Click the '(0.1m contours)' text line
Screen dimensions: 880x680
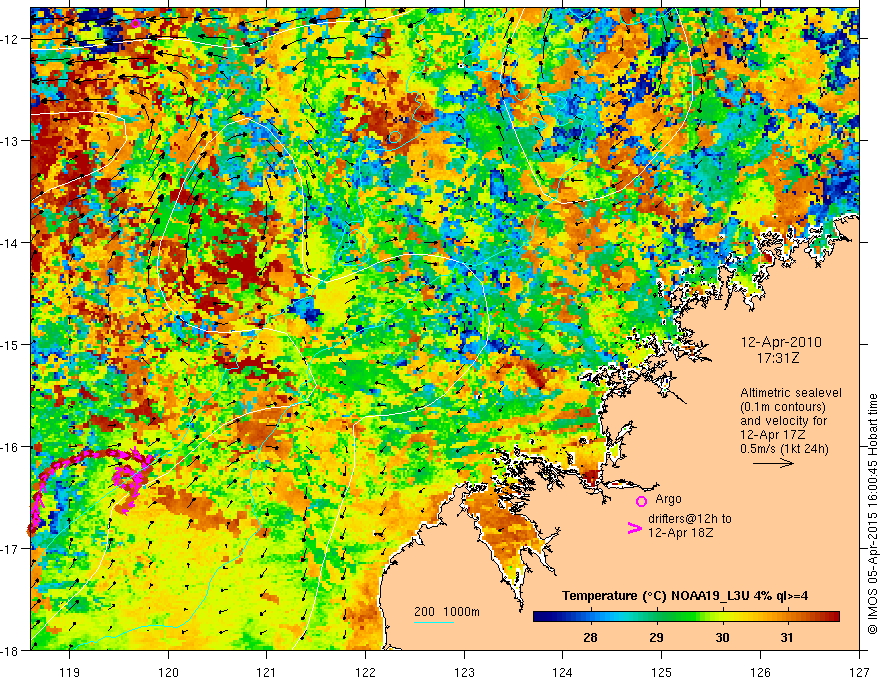[783, 407]
